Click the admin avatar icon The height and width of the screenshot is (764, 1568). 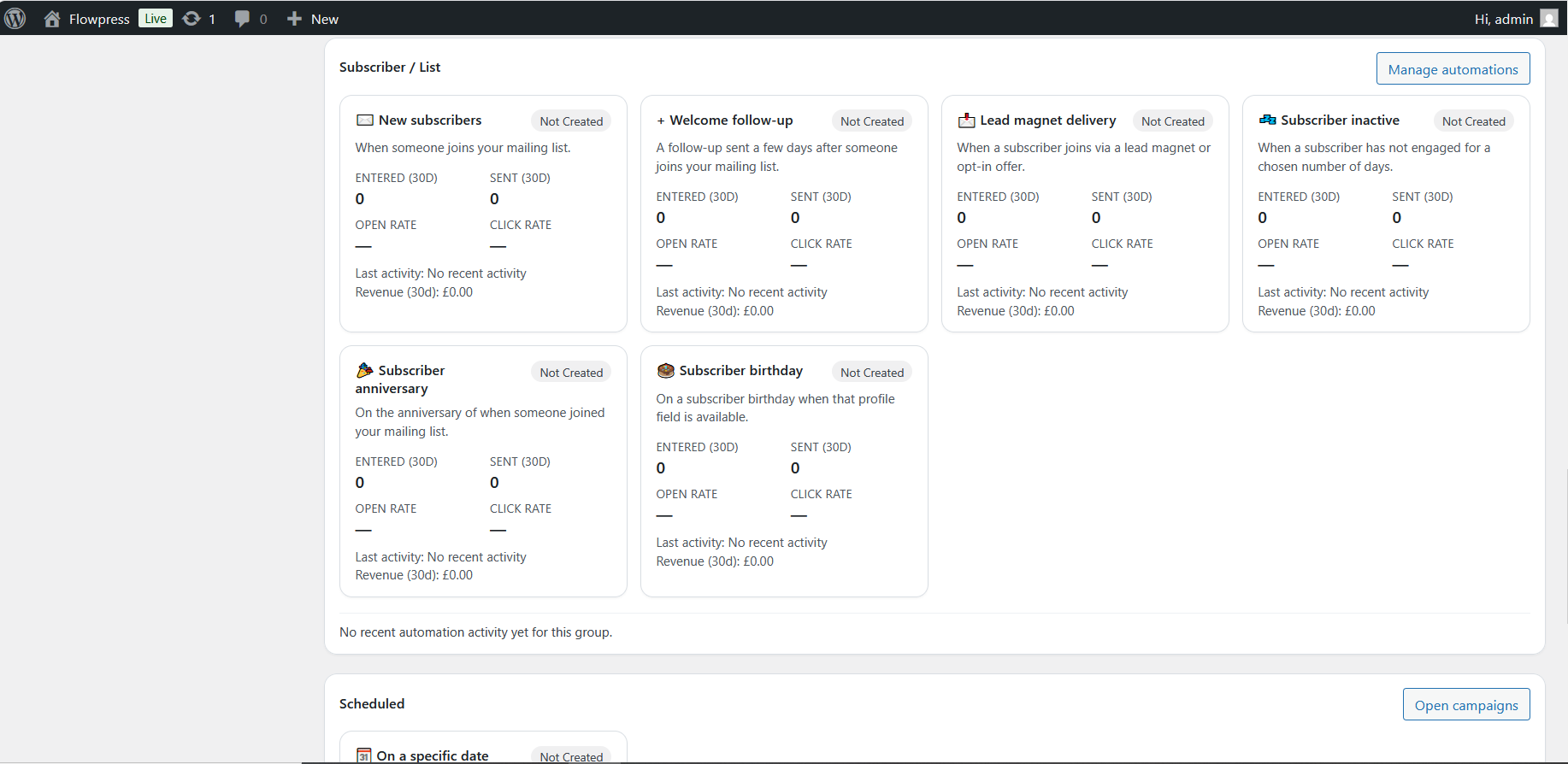pyautogui.click(x=1549, y=19)
